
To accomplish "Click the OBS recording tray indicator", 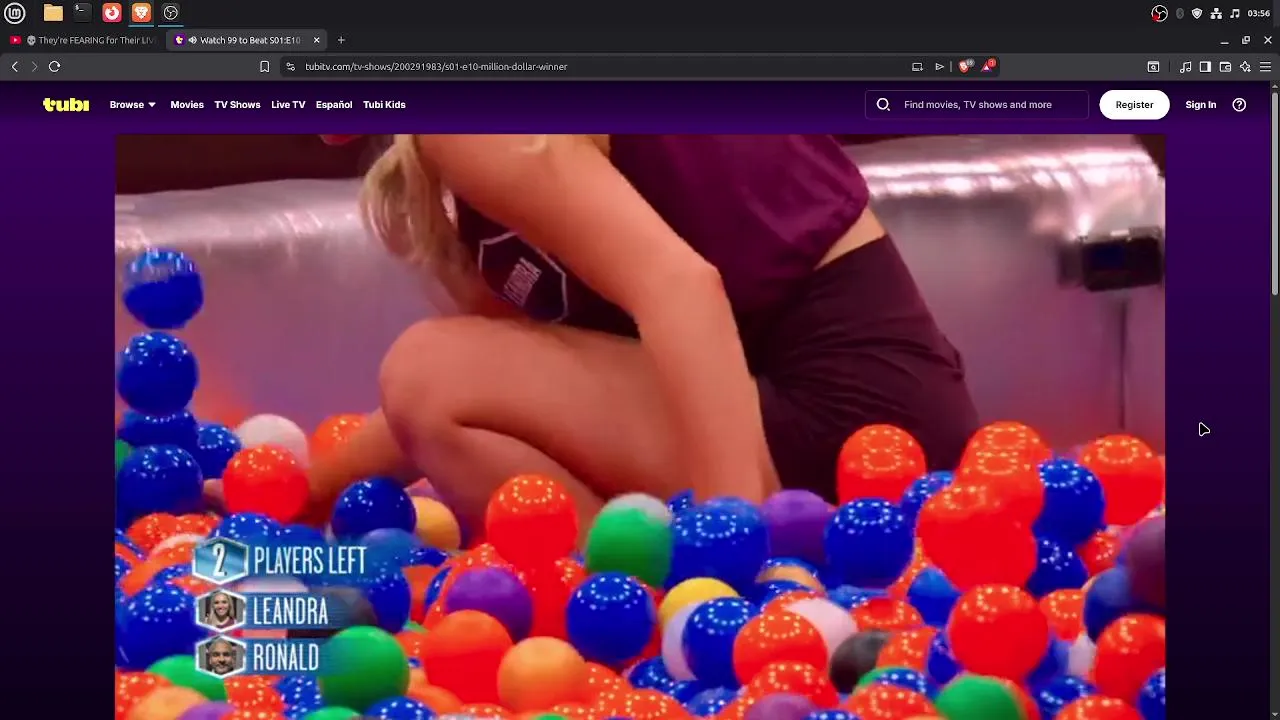I will tap(1159, 13).
